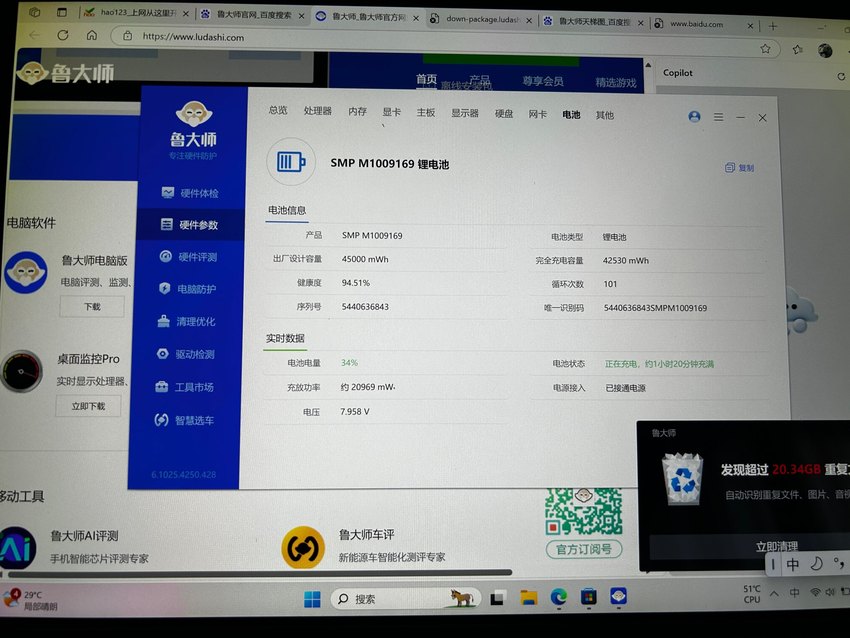This screenshot has width=850, height=638.
Task: Favorite this page with the star icon
Action: 765,49
